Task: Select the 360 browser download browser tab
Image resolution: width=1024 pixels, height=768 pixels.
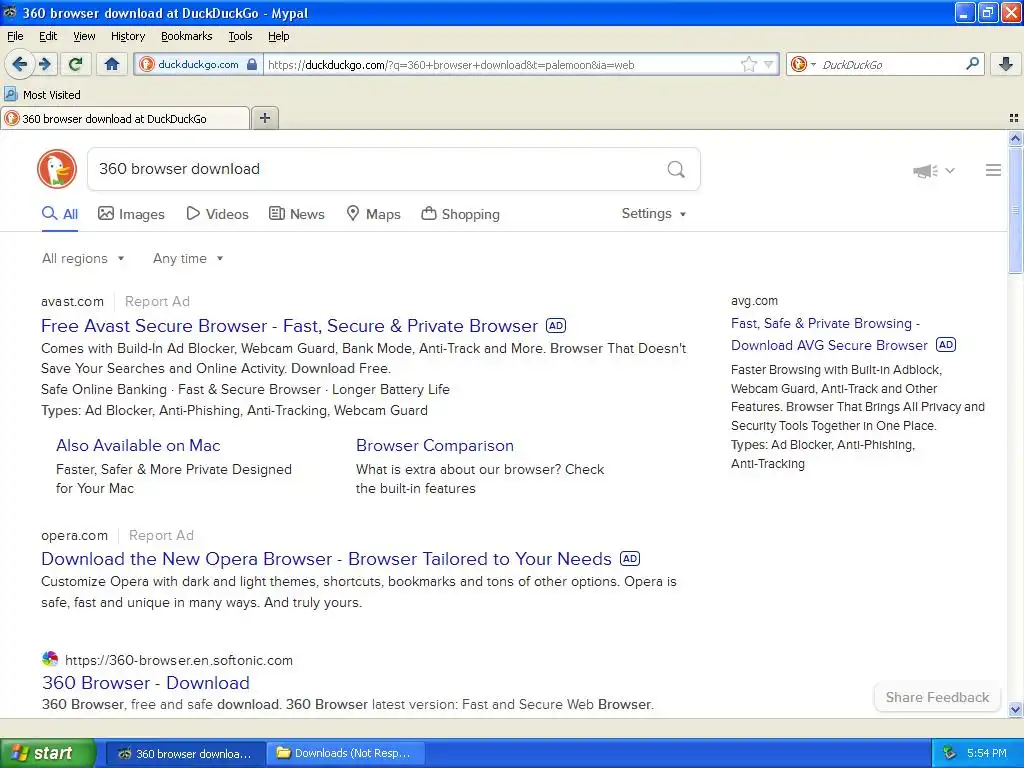Action: (x=125, y=119)
